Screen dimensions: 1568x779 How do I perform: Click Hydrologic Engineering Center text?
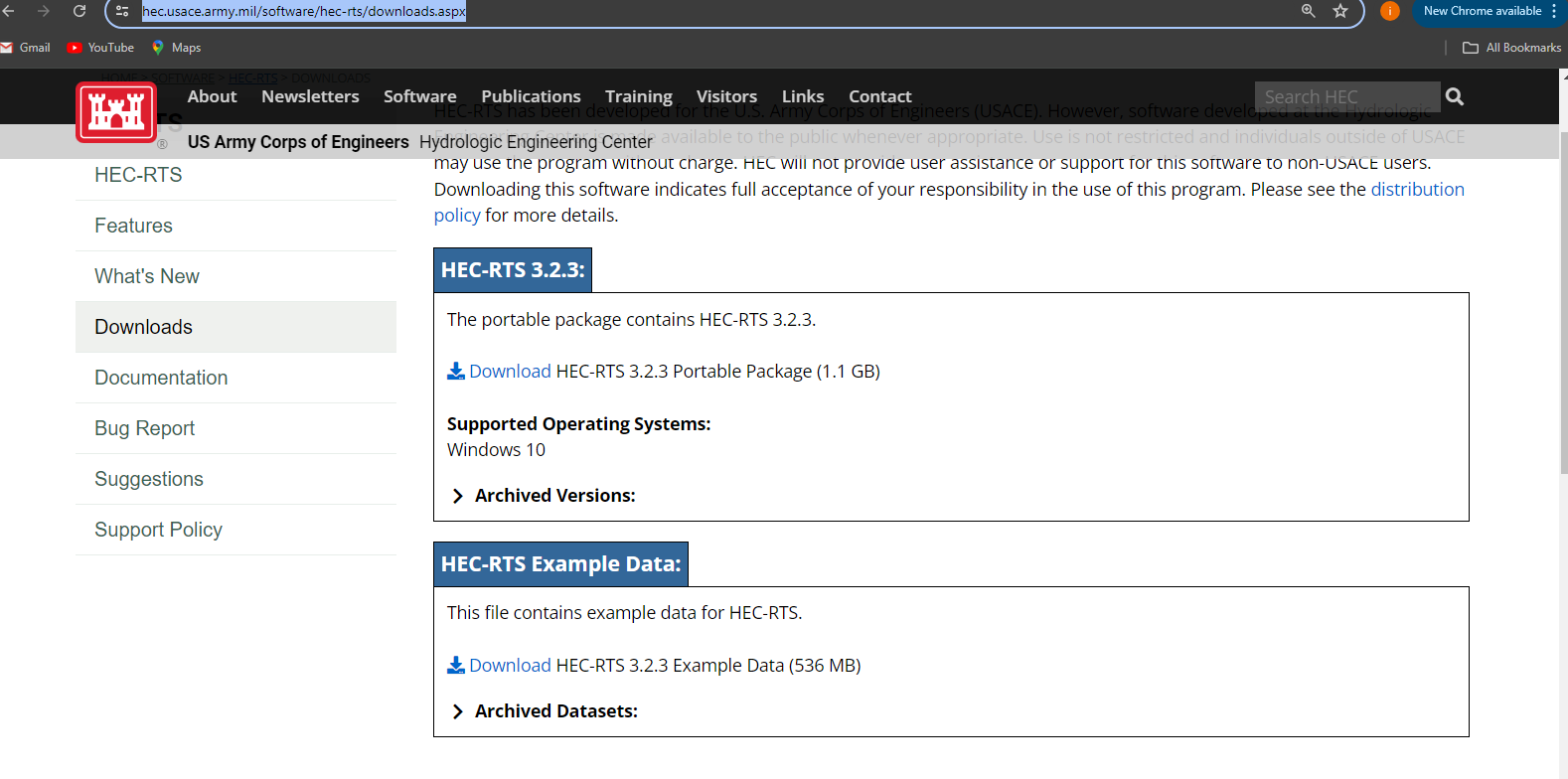pyautogui.click(x=536, y=142)
